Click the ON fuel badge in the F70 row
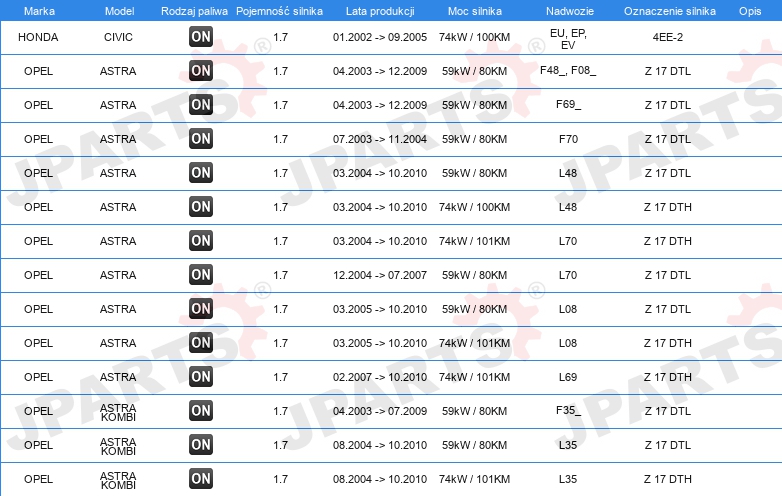The height and width of the screenshot is (496, 782). pos(201,138)
